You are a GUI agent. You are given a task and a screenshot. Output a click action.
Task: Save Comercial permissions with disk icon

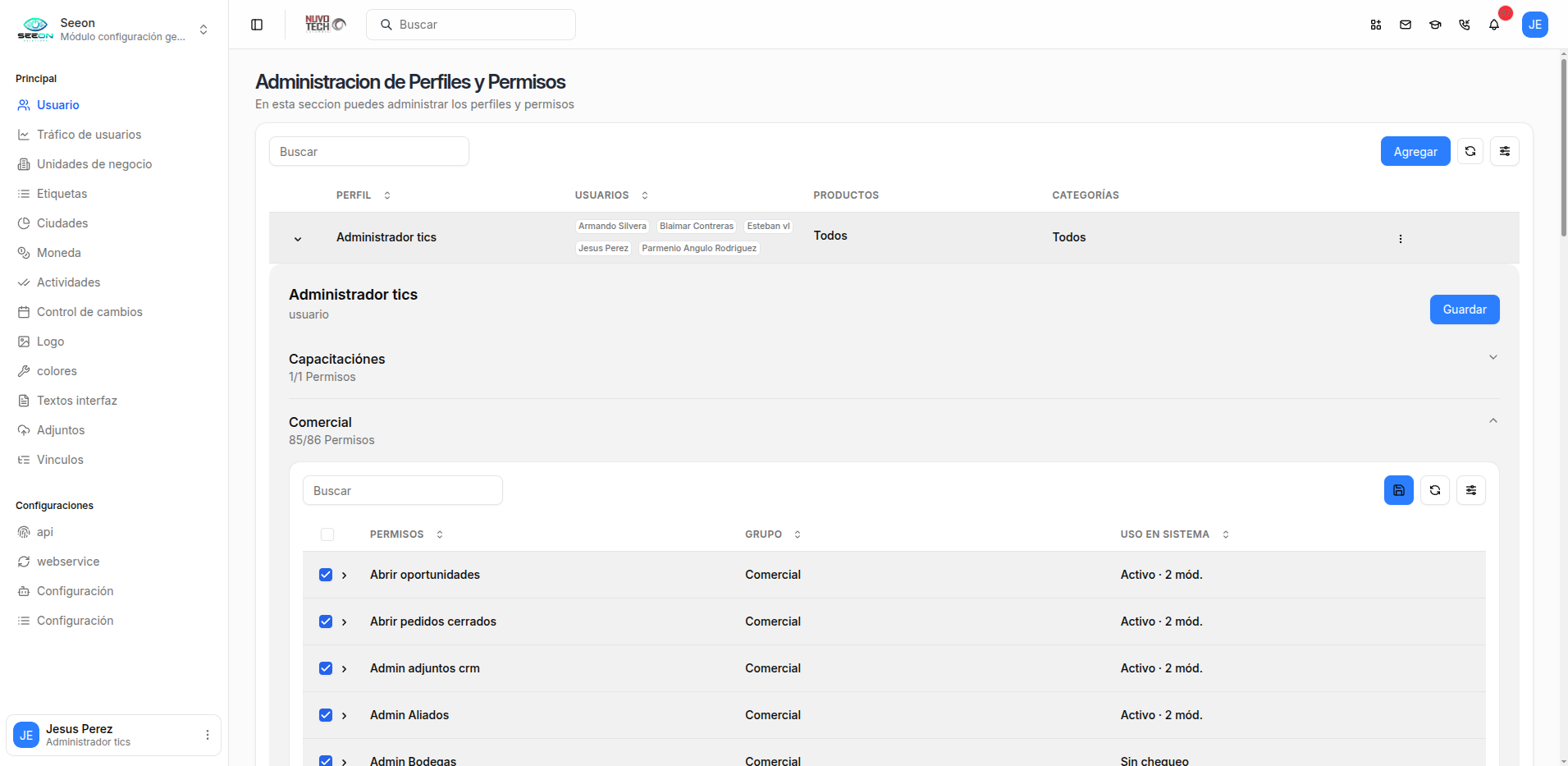pos(1399,490)
